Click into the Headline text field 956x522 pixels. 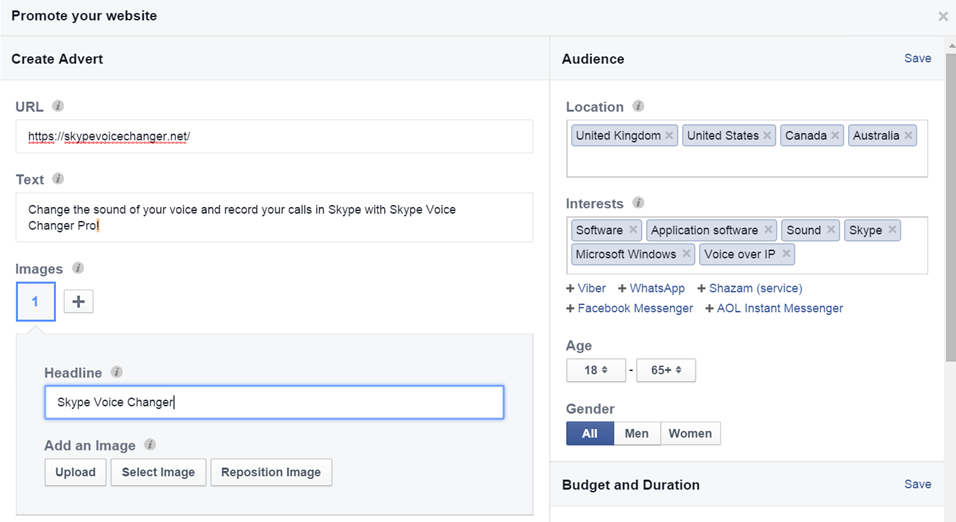(274, 402)
